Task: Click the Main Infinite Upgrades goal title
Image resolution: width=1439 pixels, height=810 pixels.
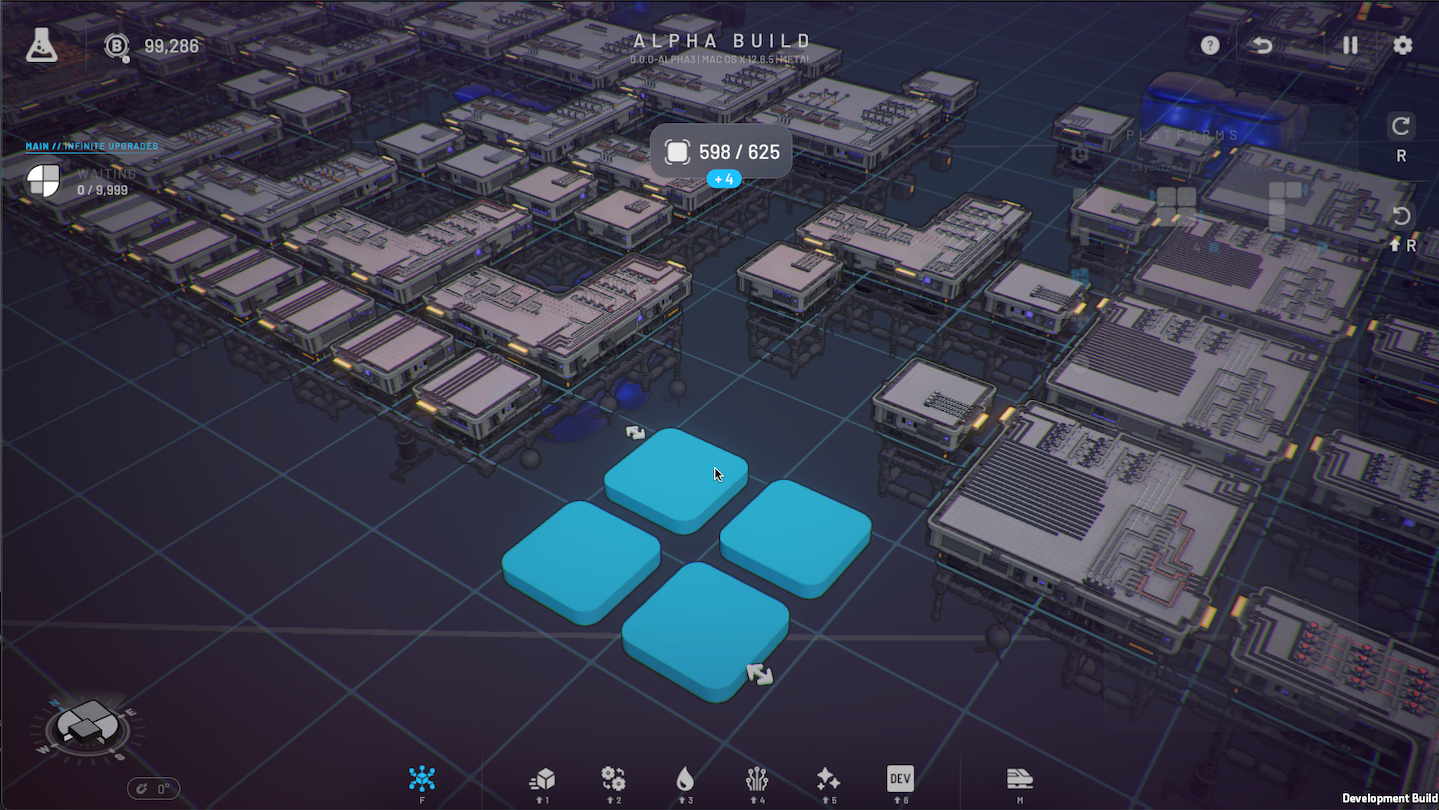Action: (92, 146)
